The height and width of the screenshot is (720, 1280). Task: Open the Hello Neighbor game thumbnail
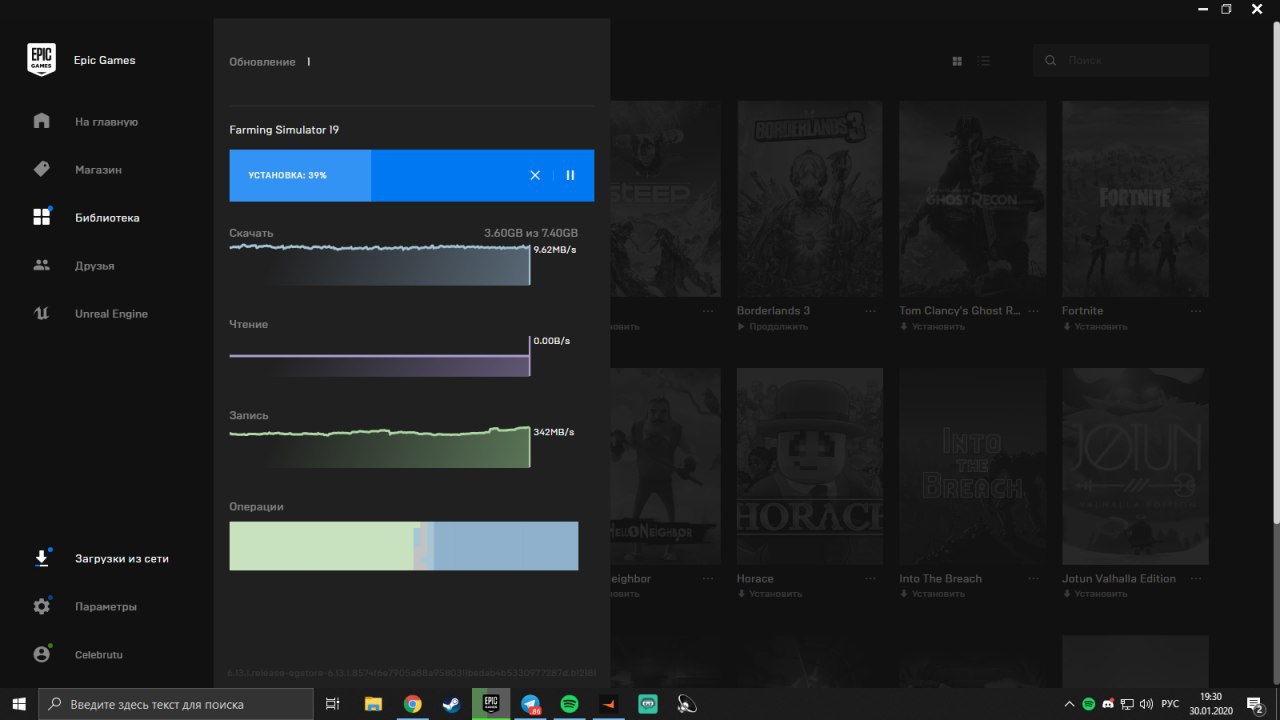[665, 466]
